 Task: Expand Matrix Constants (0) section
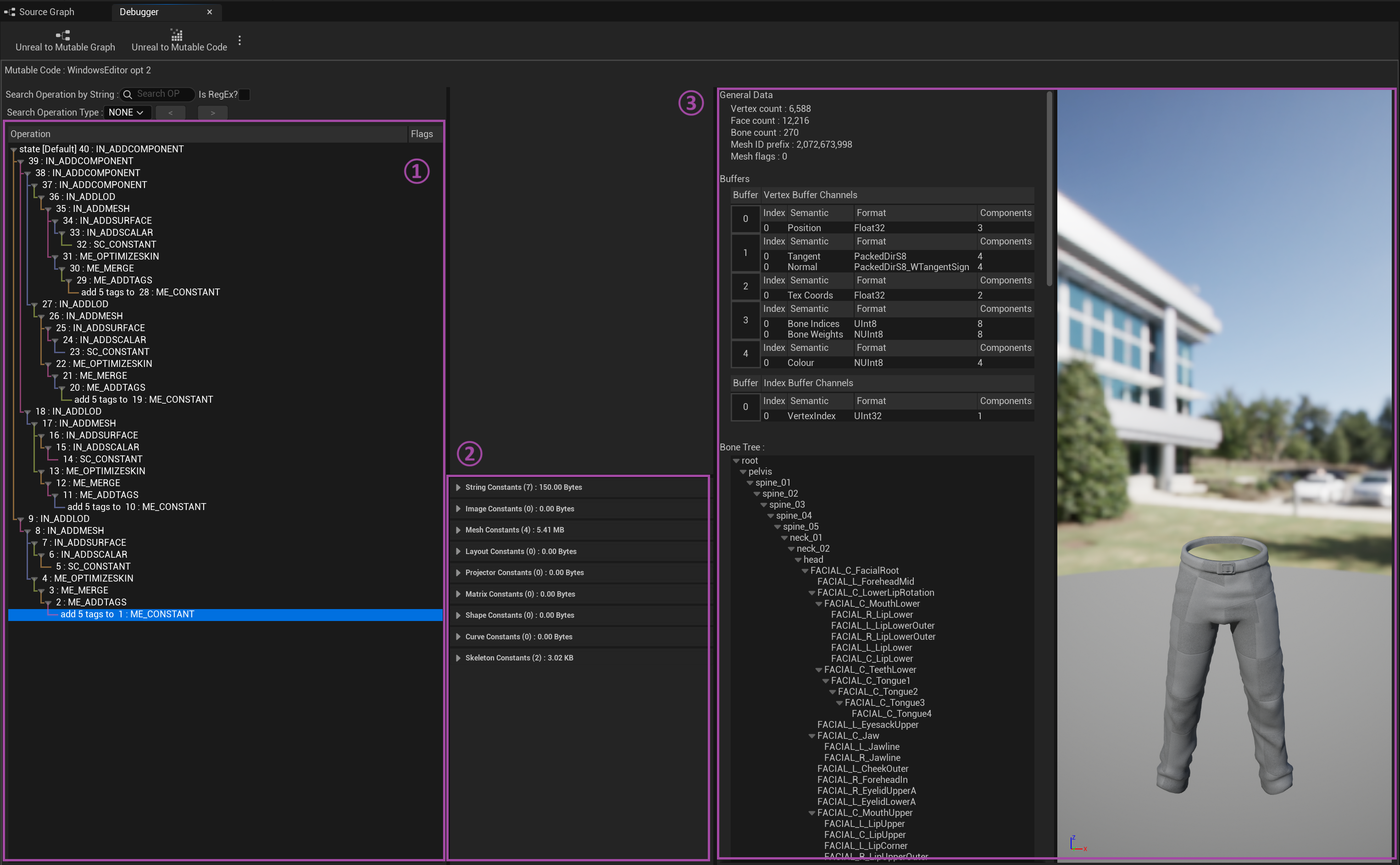point(458,594)
